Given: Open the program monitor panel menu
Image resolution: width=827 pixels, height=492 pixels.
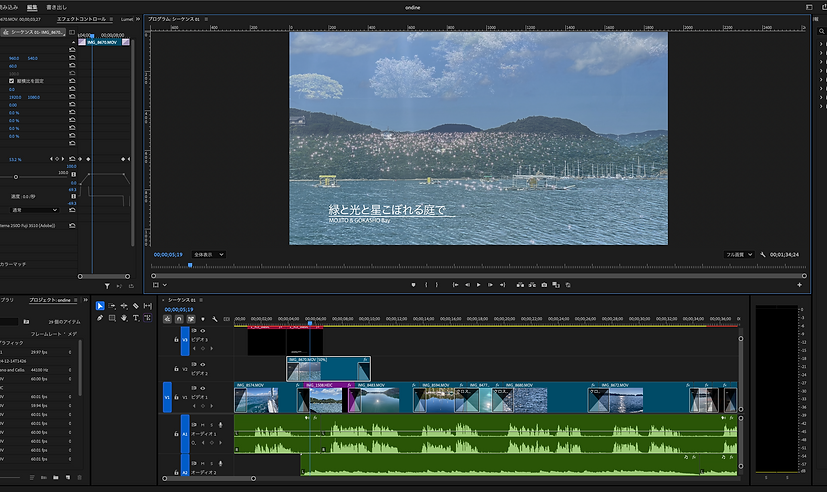Looking at the screenshot, I should tap(206, 19).
